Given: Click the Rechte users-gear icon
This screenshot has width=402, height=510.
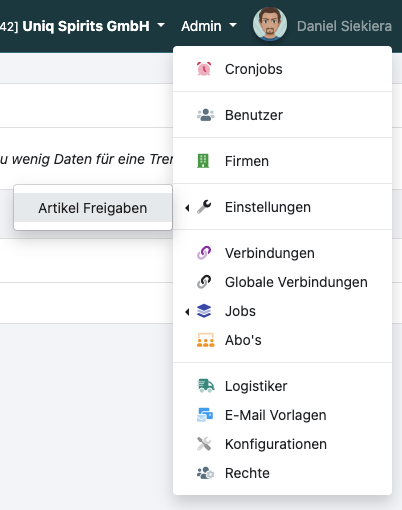Looking at the screenshot, I should point(205,473).
